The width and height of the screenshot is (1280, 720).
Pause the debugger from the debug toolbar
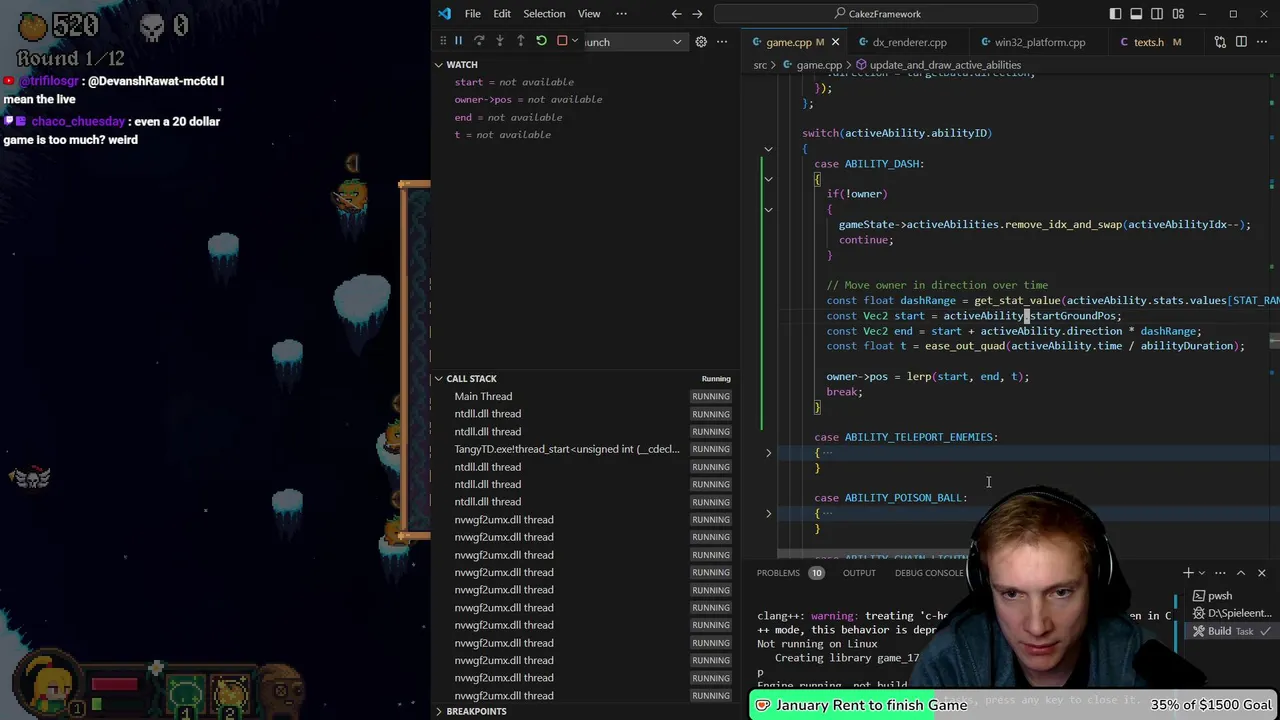[x=458, y=41]
